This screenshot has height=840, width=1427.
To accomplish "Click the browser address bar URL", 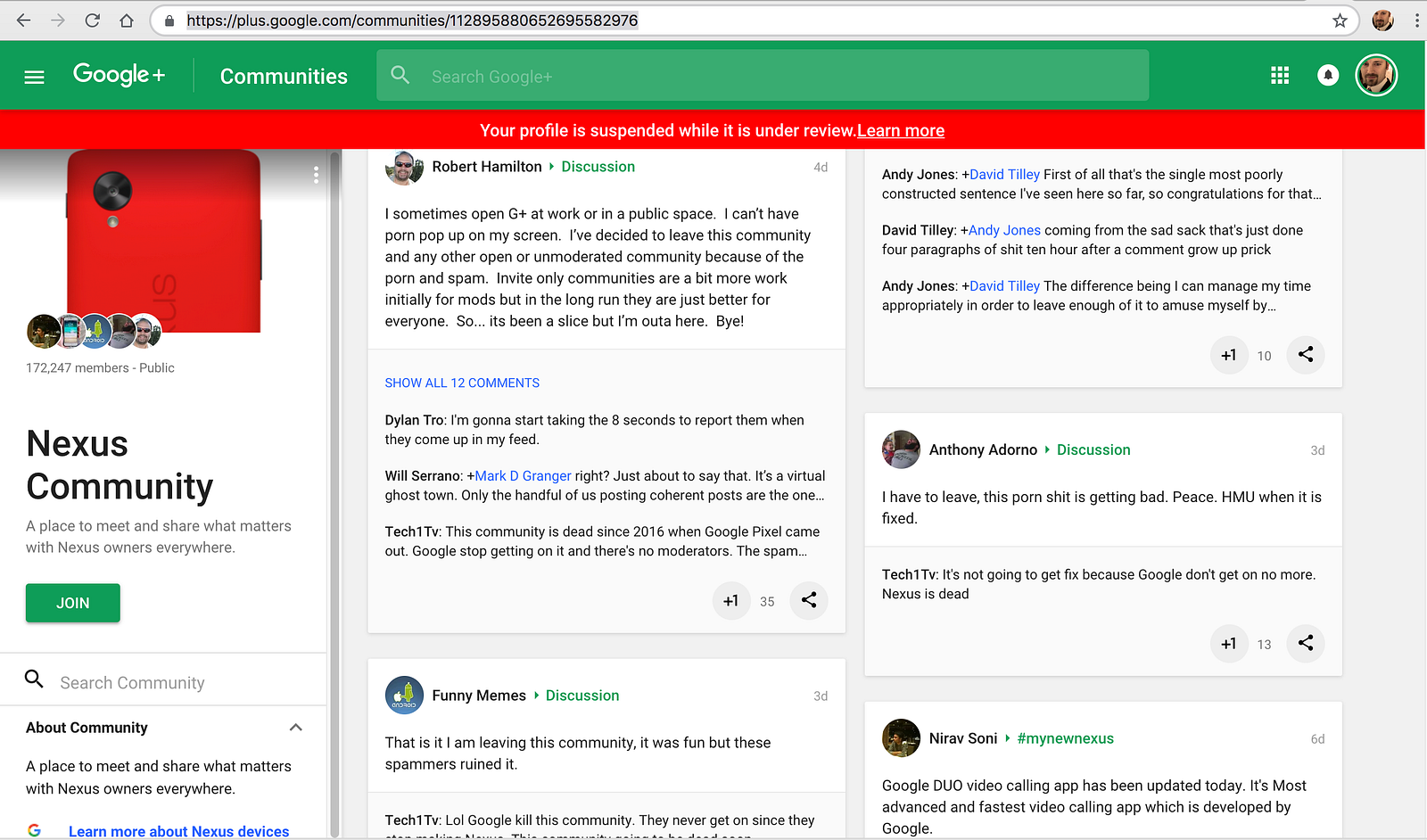I will (412, 21).
